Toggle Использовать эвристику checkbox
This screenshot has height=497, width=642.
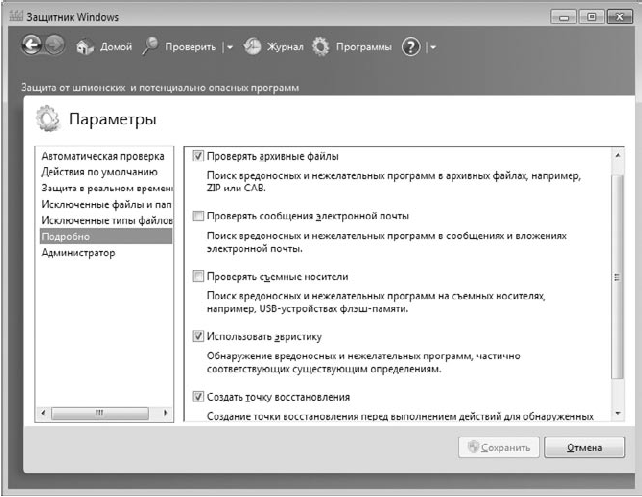coord(198,336)
